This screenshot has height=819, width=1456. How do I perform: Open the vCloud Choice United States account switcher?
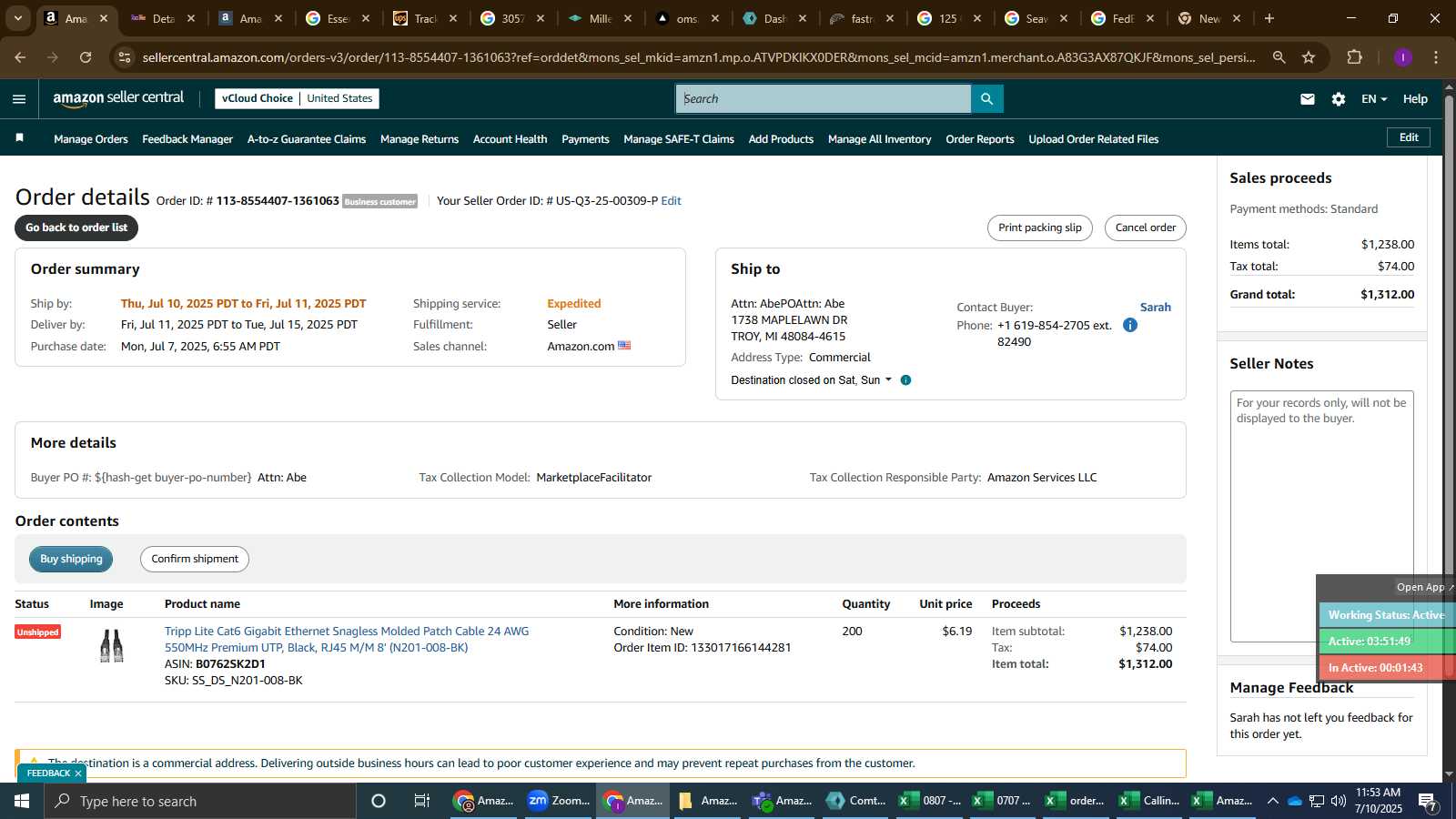tap(297, 98)
